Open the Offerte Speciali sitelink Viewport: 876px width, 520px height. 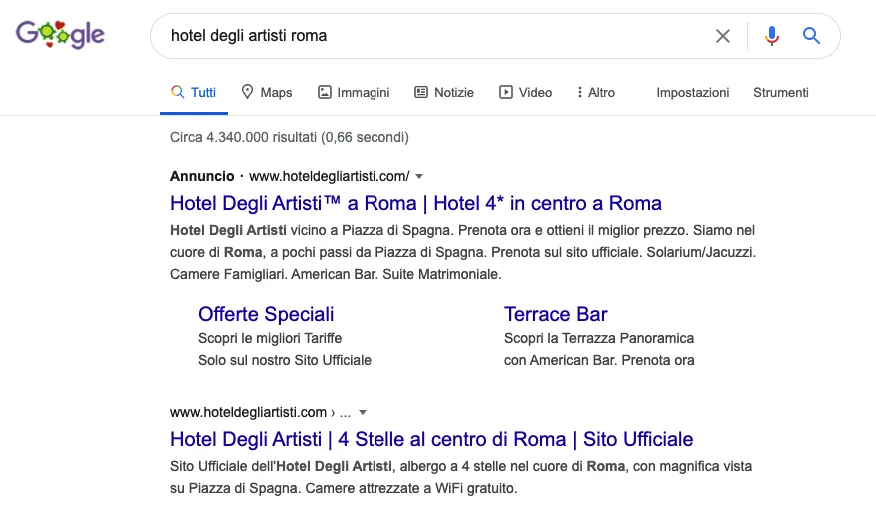[x=266, y=314]
